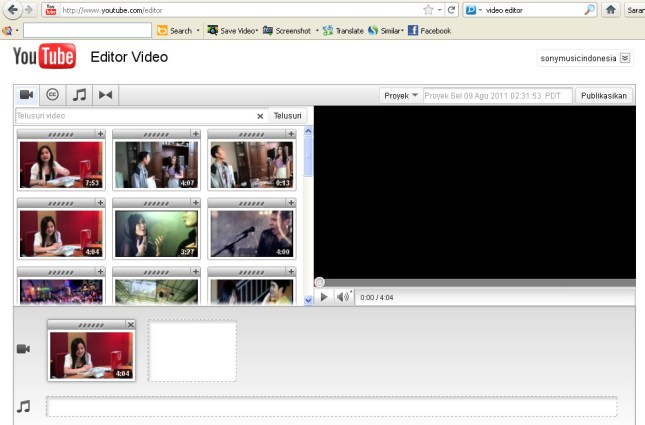Add the 4:07 video using its plus
Viewport: 645px width, 425px height.
point(194,133)
